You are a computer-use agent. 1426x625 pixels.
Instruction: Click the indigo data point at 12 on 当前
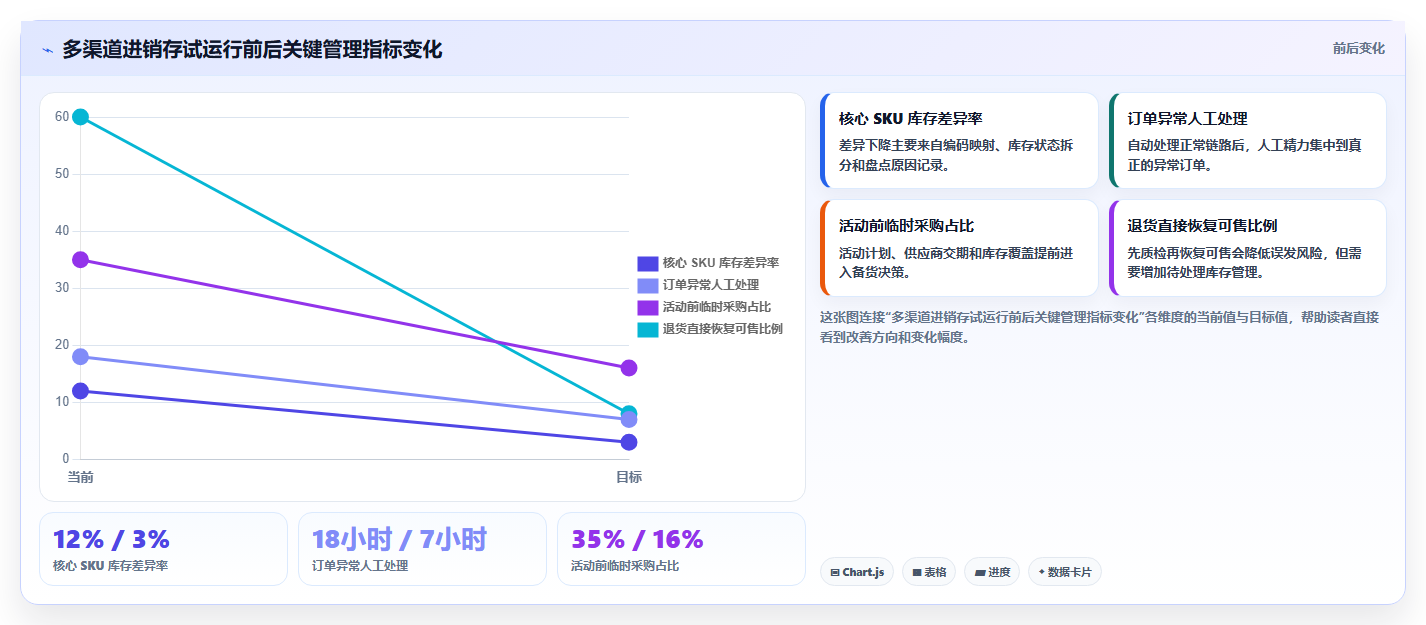pos(81,391)
